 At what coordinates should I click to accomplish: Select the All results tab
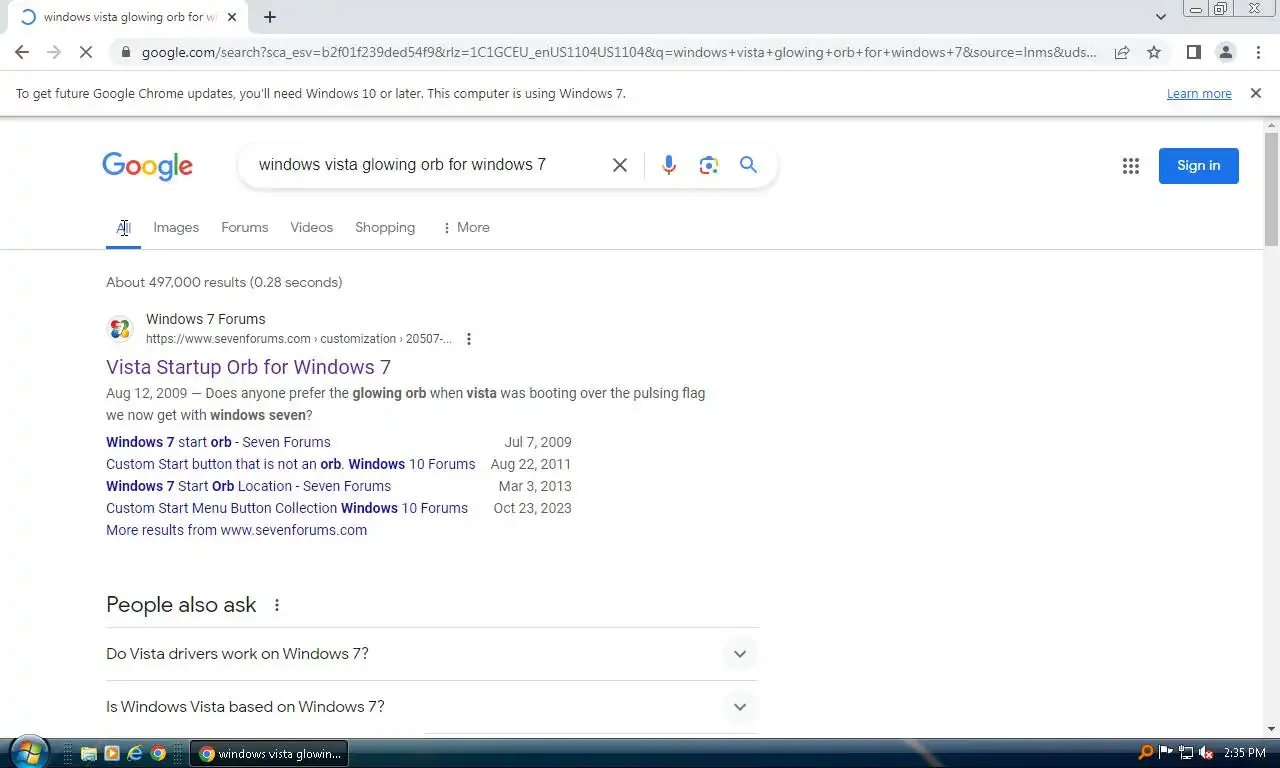[123, 228]
